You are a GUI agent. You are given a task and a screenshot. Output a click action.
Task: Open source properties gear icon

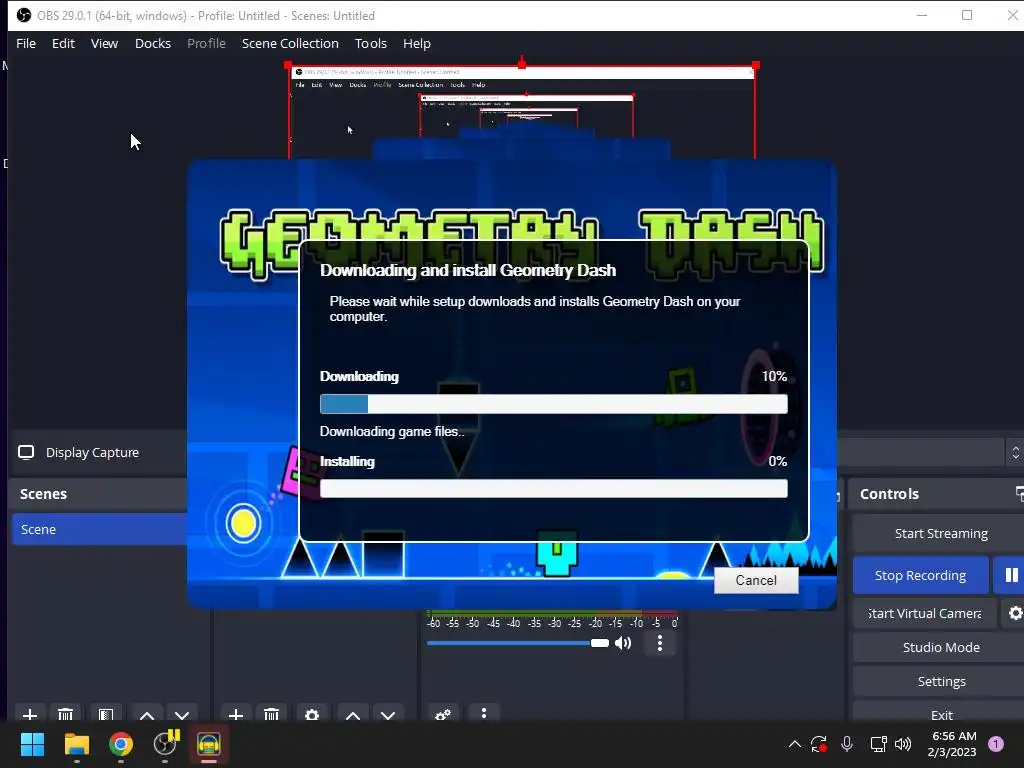click(312, 714)
